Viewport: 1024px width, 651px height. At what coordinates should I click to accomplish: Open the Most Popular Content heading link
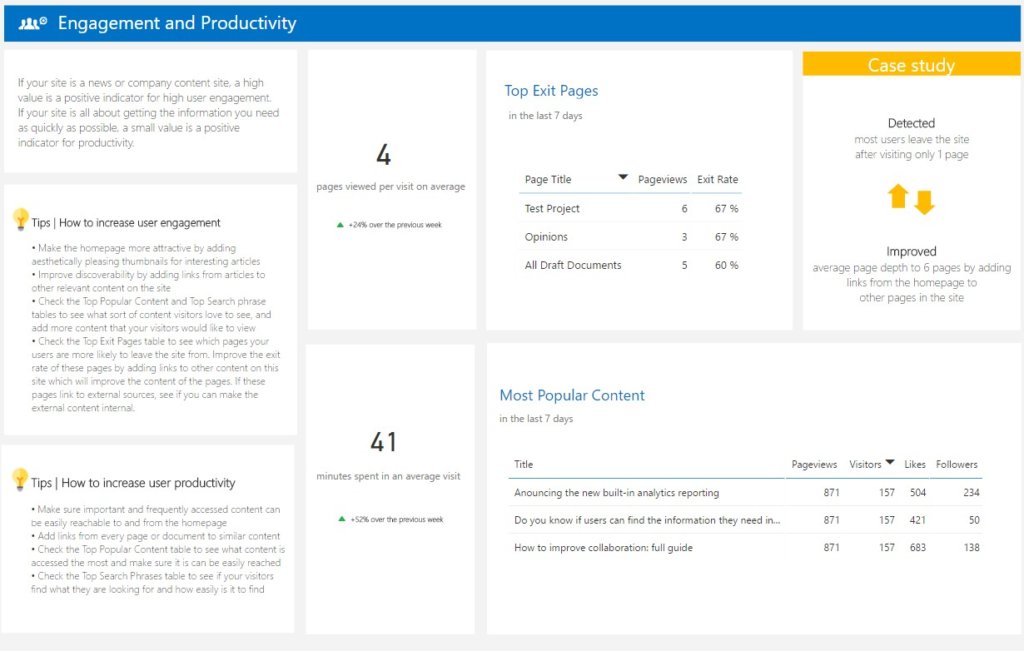[x=572, y=395]
